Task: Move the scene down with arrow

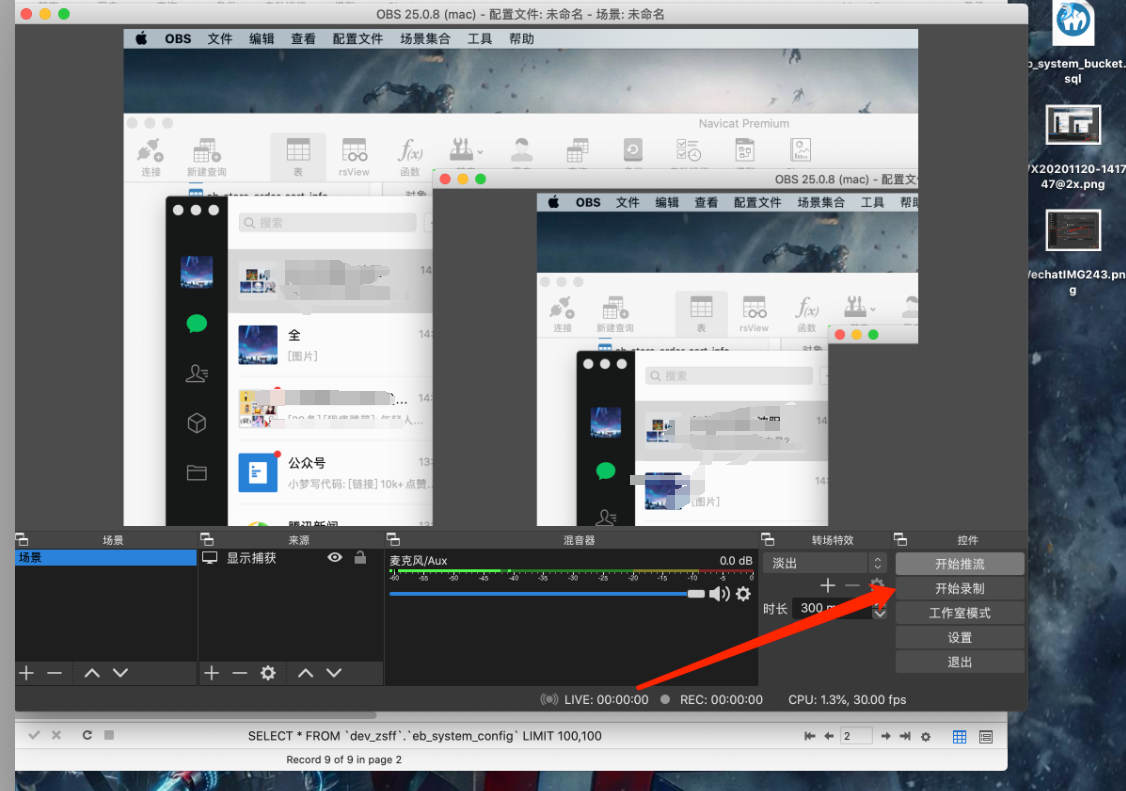Action: [x=120, y=673]
